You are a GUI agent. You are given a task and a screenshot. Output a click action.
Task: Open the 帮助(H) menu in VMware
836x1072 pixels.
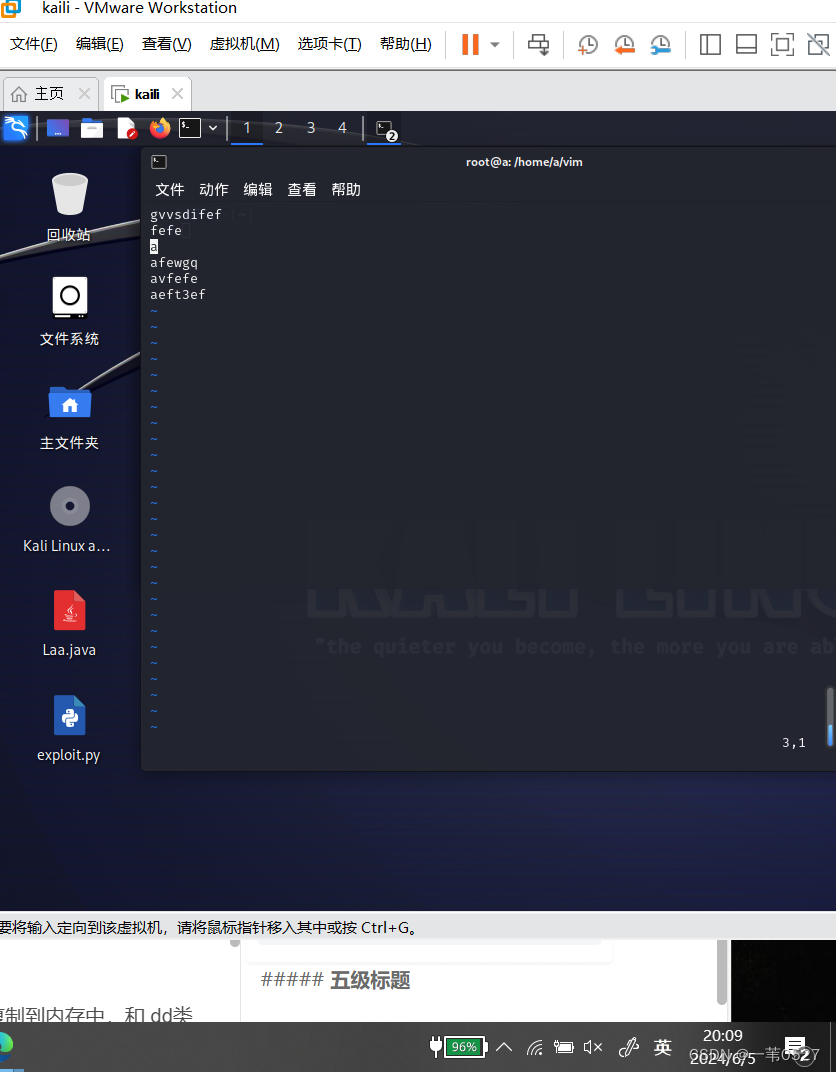pyautogui.click(x=406, y=44)
